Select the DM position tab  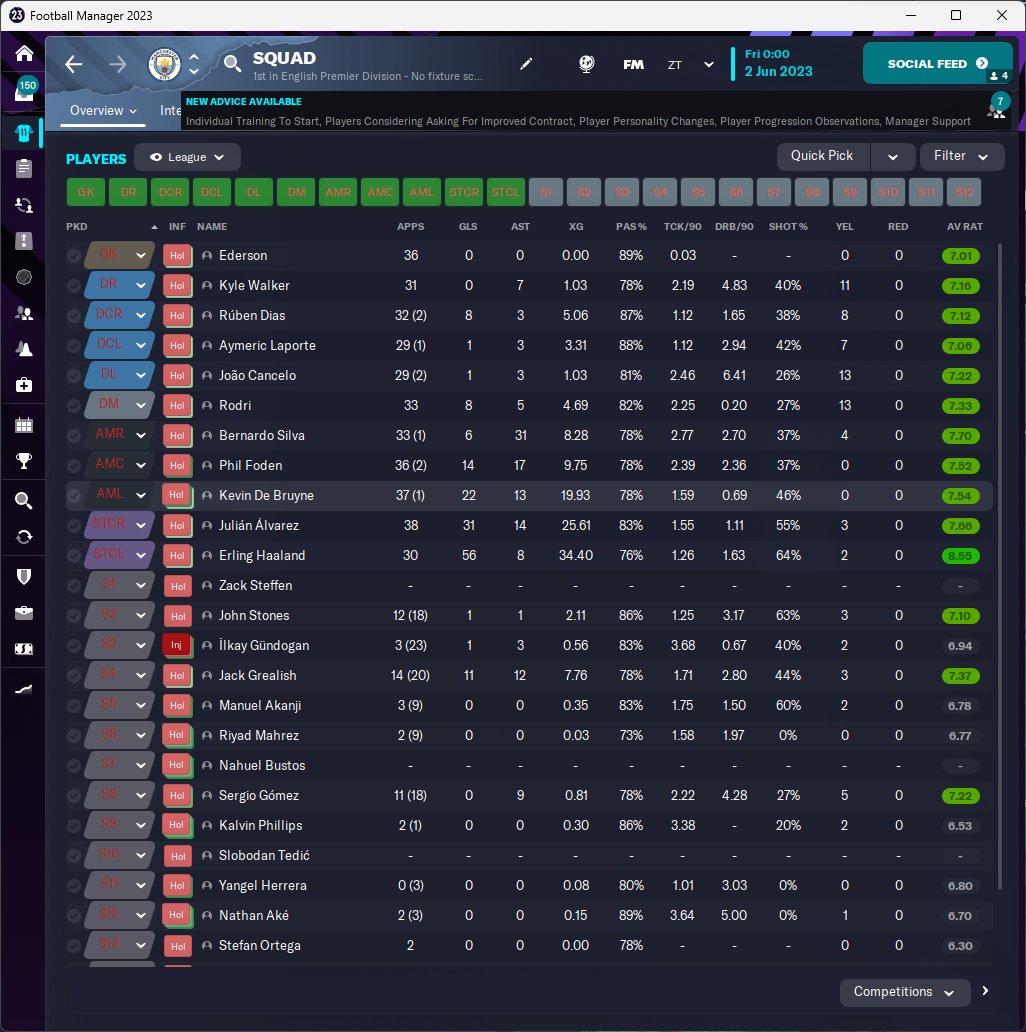[296, 192]
